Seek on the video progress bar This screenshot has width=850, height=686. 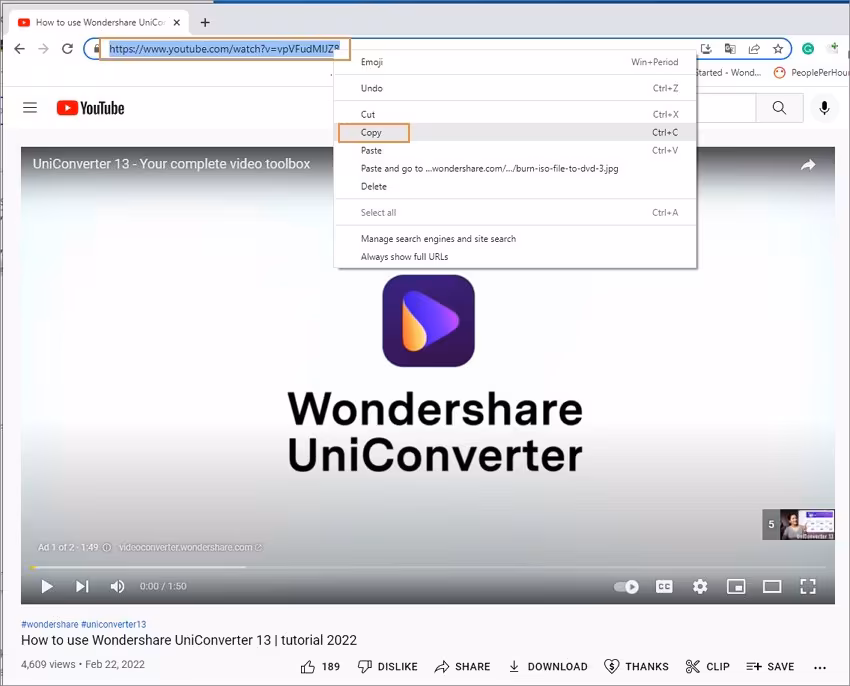pyautogui.click(x=428, y=567)
